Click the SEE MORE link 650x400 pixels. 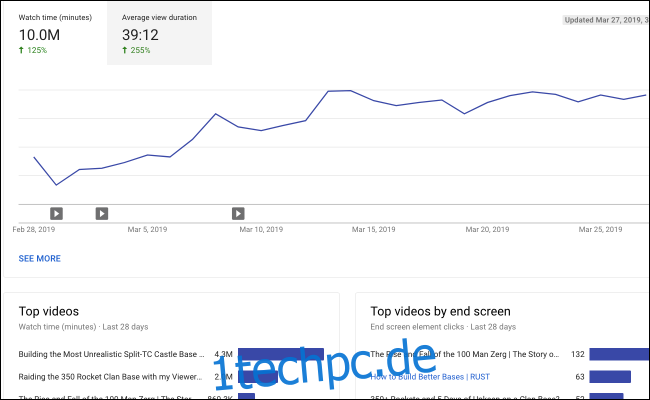[39, 258]
